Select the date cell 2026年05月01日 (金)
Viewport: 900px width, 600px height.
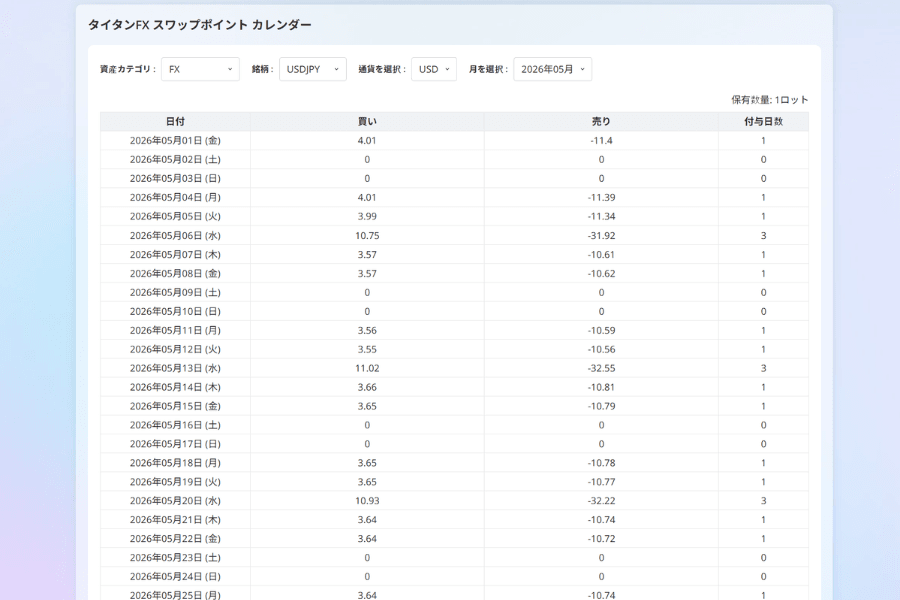point(175,141)
